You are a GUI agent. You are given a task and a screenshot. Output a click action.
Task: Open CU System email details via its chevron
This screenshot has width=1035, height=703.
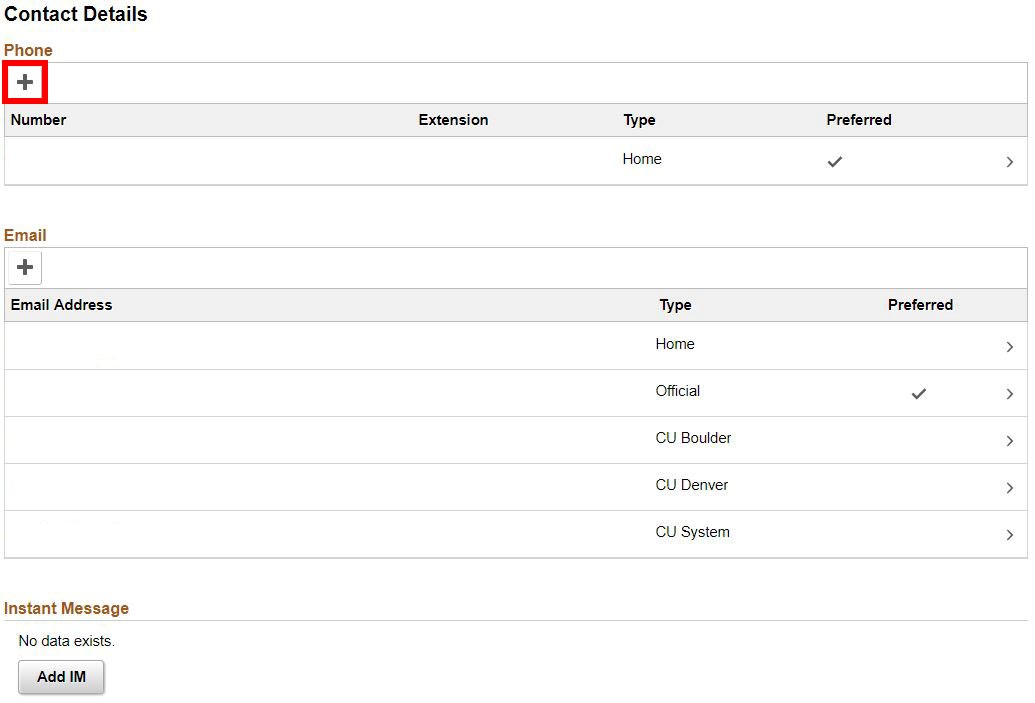[x=1009, y=535]
